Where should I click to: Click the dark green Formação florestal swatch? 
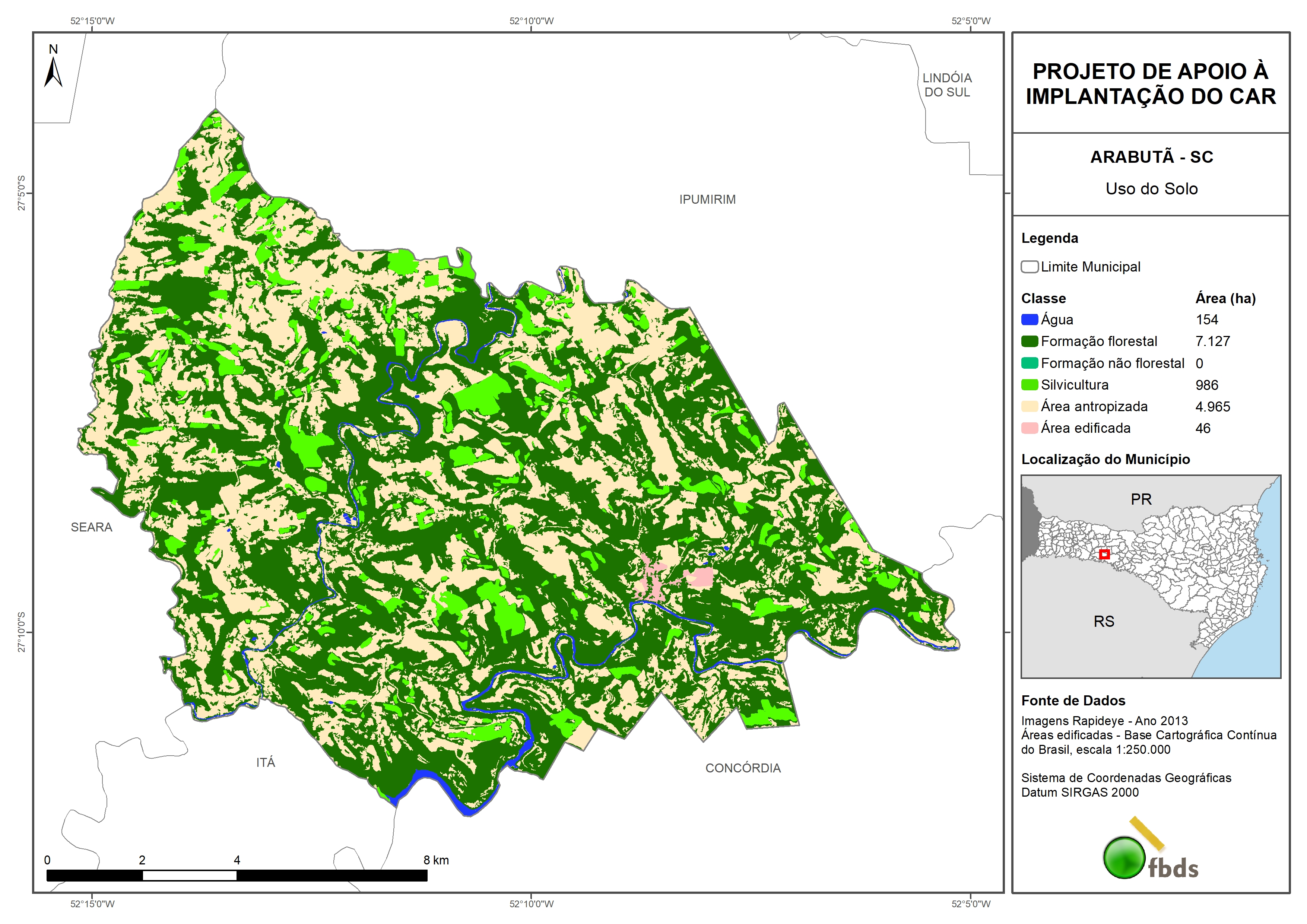[1029, 342]
